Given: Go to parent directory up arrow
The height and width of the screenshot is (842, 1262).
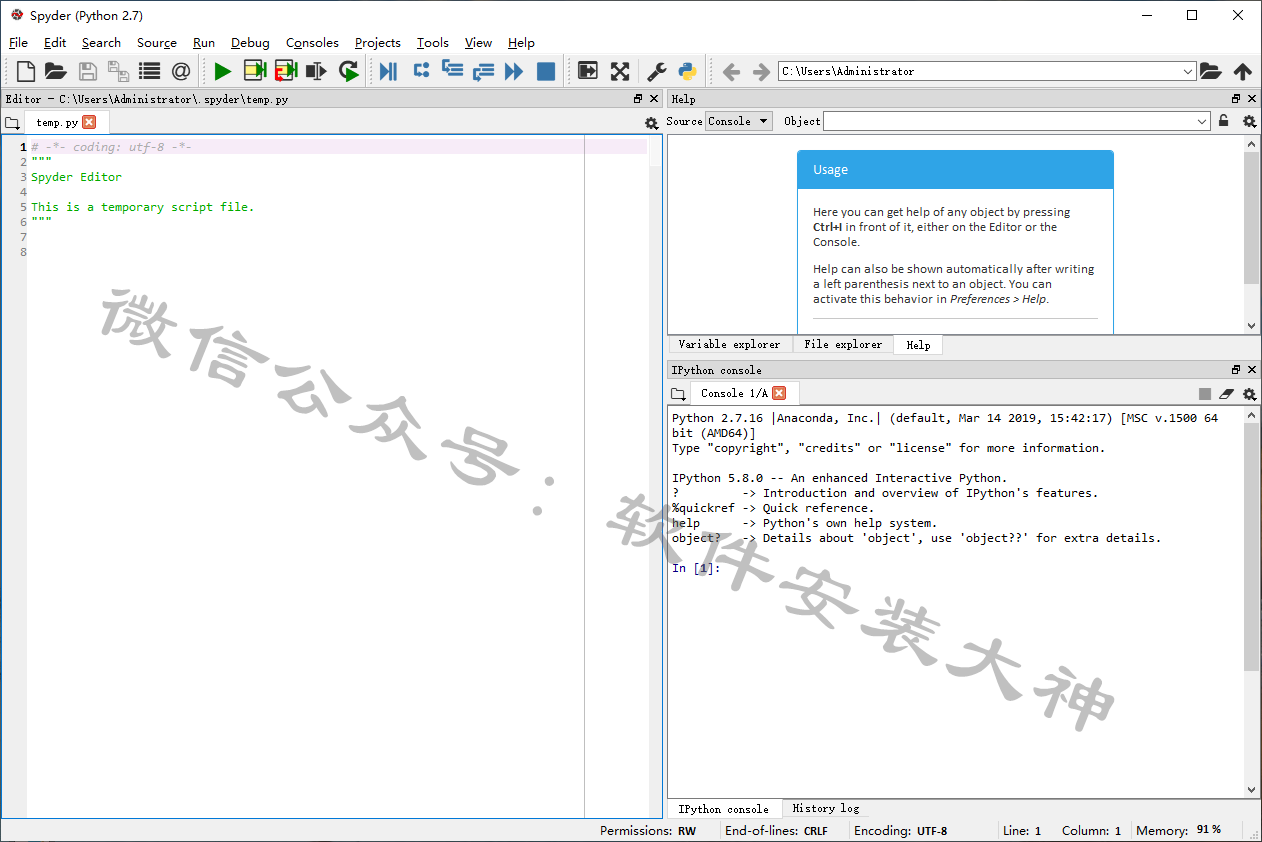Looking at the screenshot, I should coord(1242,71).
